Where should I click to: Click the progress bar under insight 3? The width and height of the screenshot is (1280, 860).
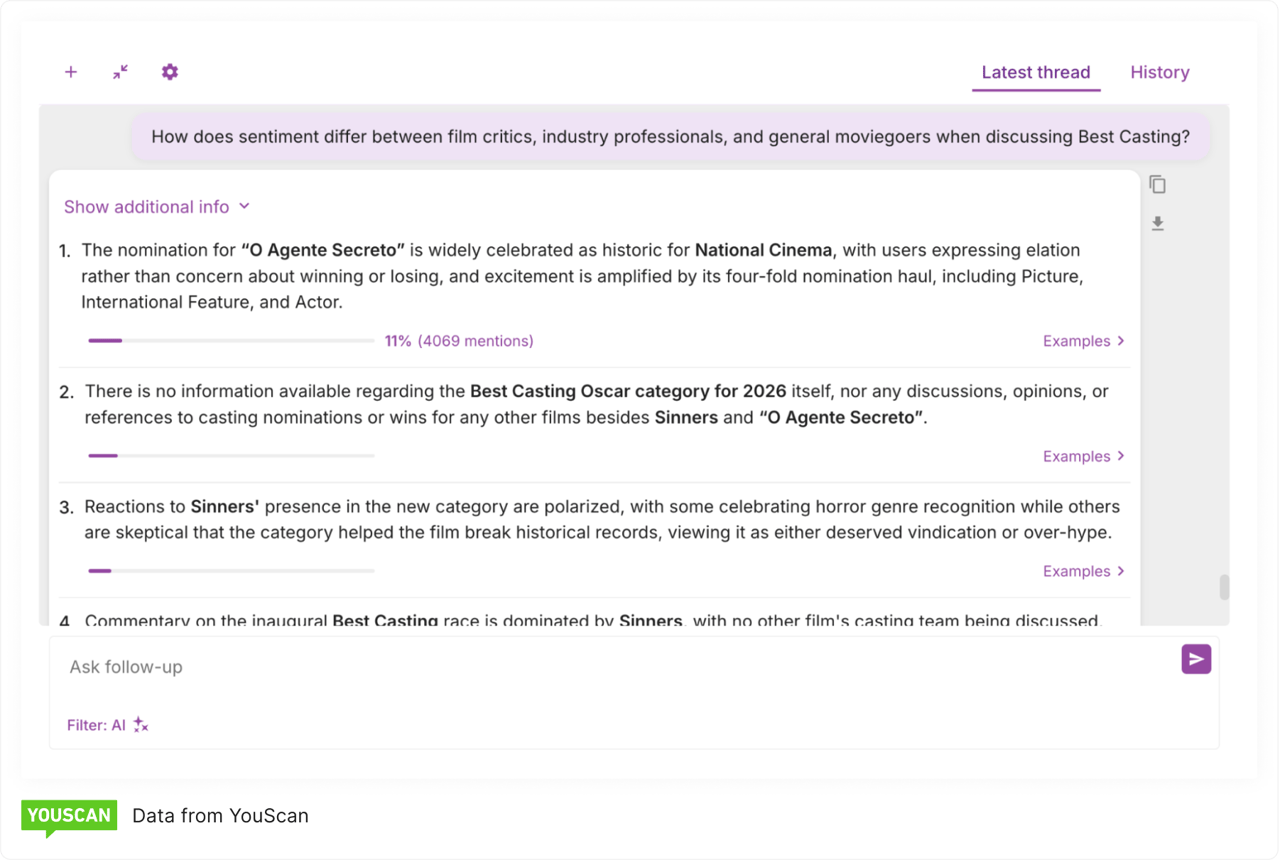231,571
